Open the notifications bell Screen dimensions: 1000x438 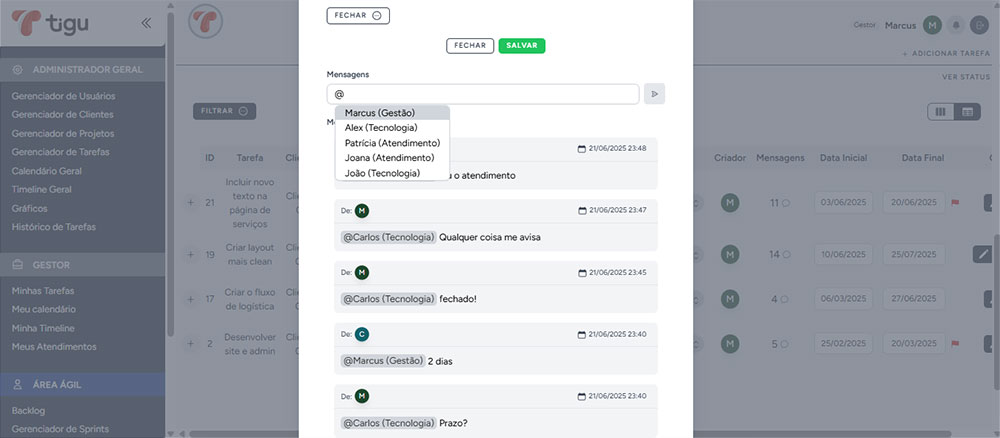[956, 25]
